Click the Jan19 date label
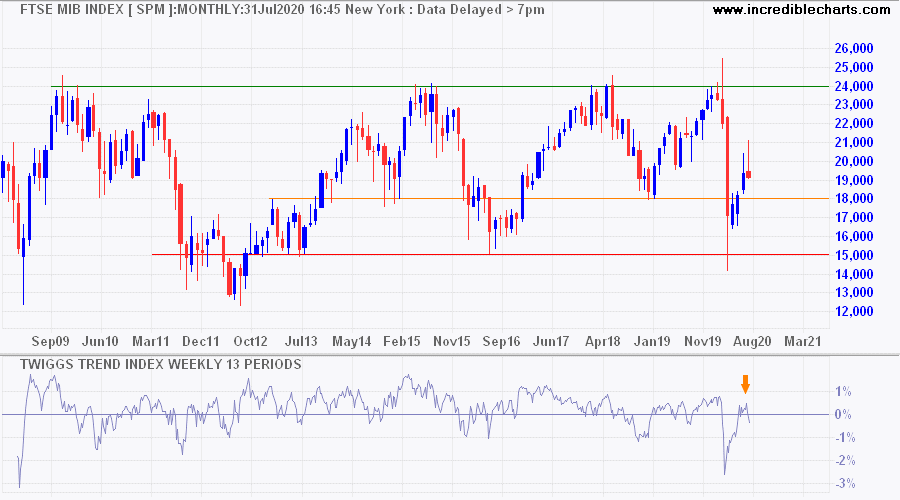The width and height of the screenshot is (900, 500). point(652,342)
